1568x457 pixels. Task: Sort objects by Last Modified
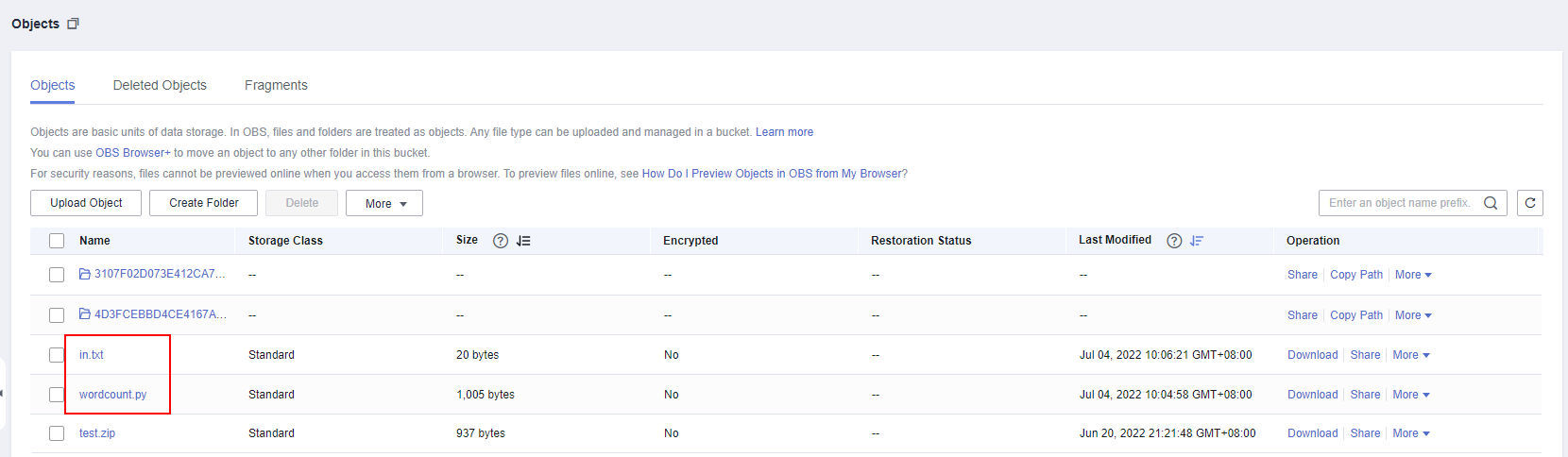(x=1197, y=241)
